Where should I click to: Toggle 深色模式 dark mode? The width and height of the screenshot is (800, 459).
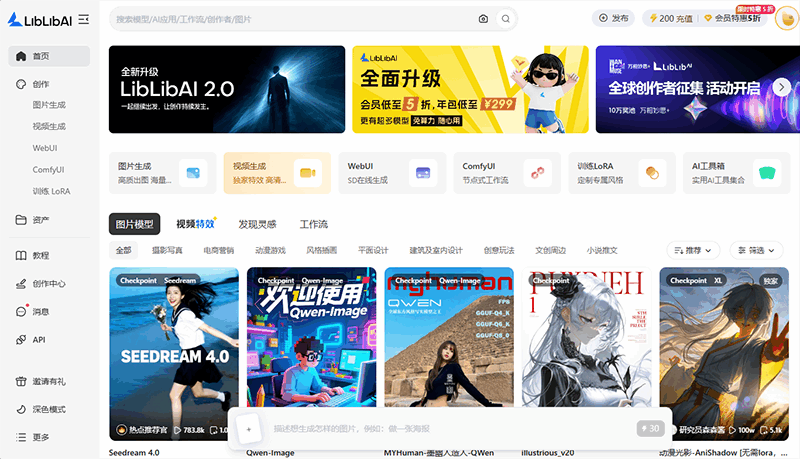pos(49,410)
